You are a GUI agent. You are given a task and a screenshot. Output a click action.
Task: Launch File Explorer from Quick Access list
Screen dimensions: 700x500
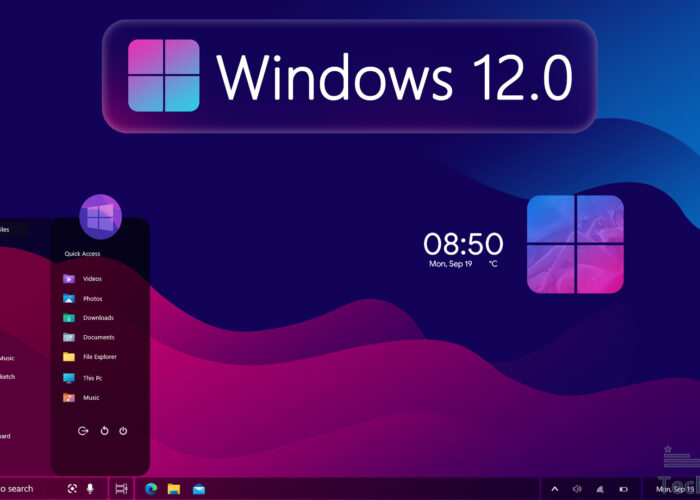(x=90, y=357)
